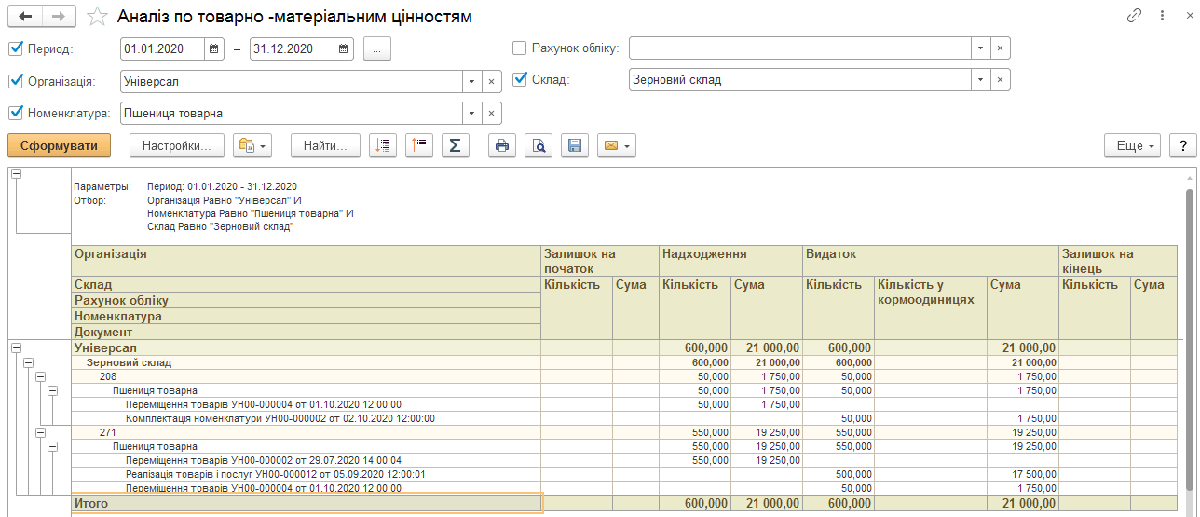1200x517 pixels.
Task: Collapse the report parameters header group
Action: click(15, 175)
